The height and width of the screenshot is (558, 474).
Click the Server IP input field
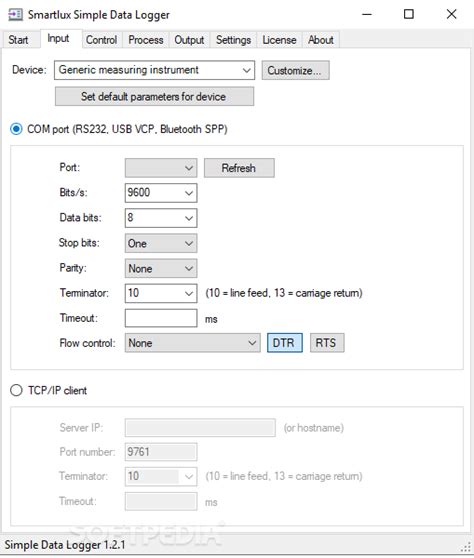(x=200, y=427)
